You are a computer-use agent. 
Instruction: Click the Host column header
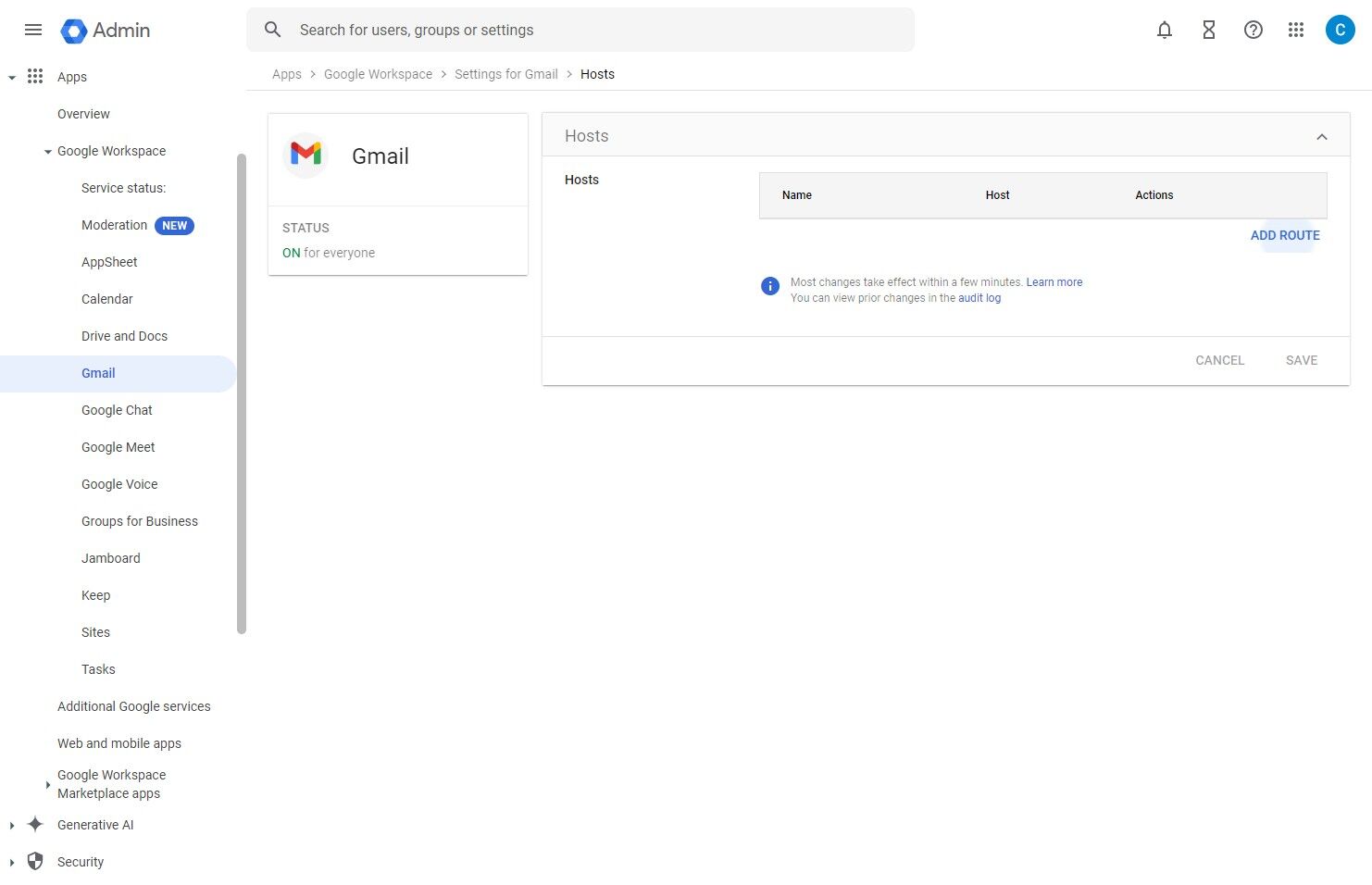pyautogui.click(x=997, y=195)
